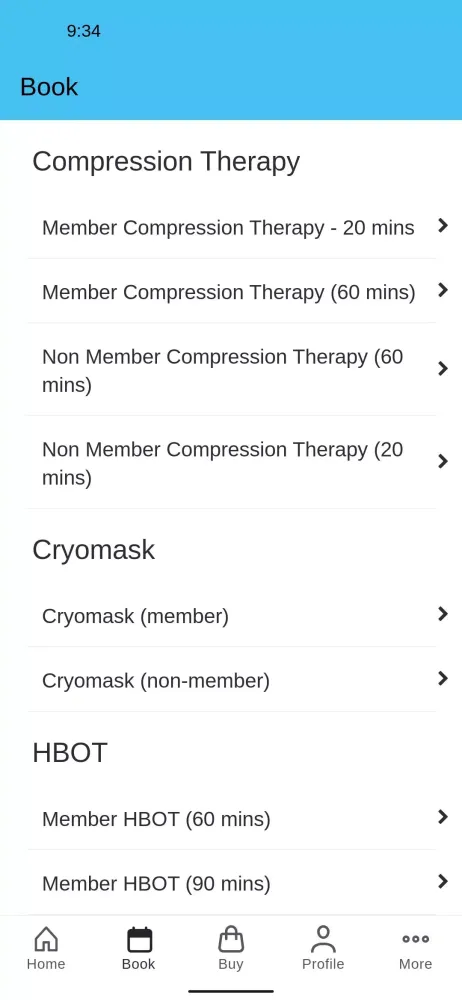Image resolution: width=462 pixels, height=1000 pixels.
Task: Go to Profile person icon
Action: click(x=324, y=939)
